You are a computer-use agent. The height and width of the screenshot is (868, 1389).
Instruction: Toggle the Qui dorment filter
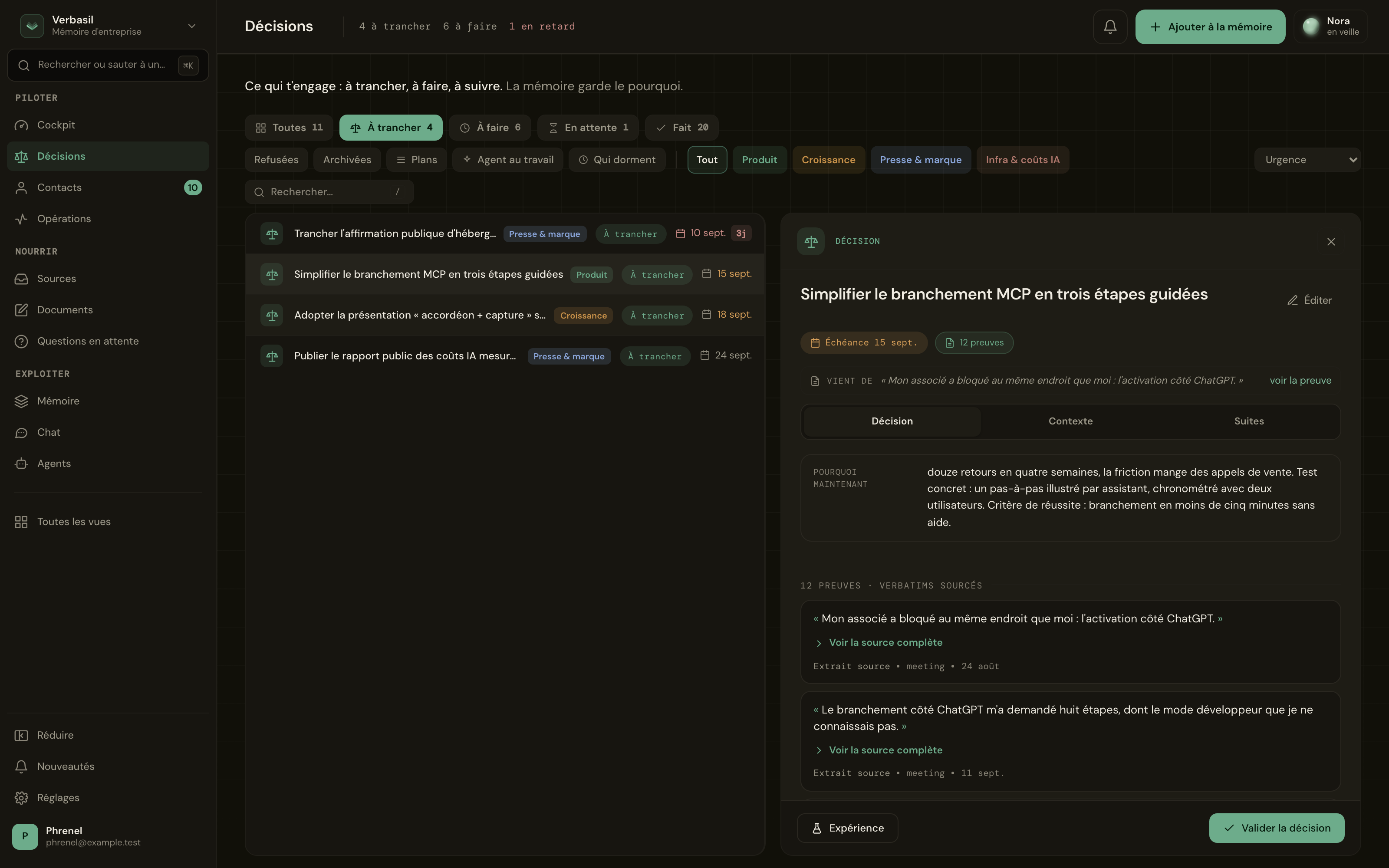[617, 160]
